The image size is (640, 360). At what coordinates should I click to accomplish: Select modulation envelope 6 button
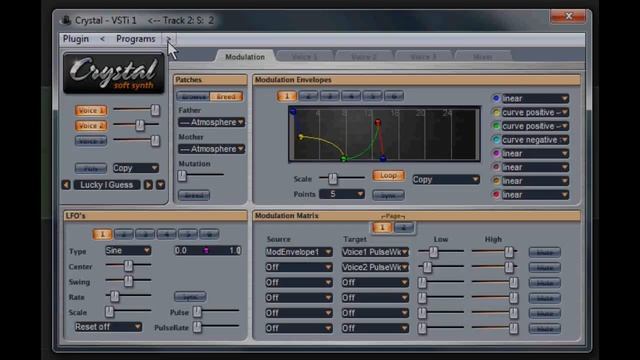coord(394,96)
